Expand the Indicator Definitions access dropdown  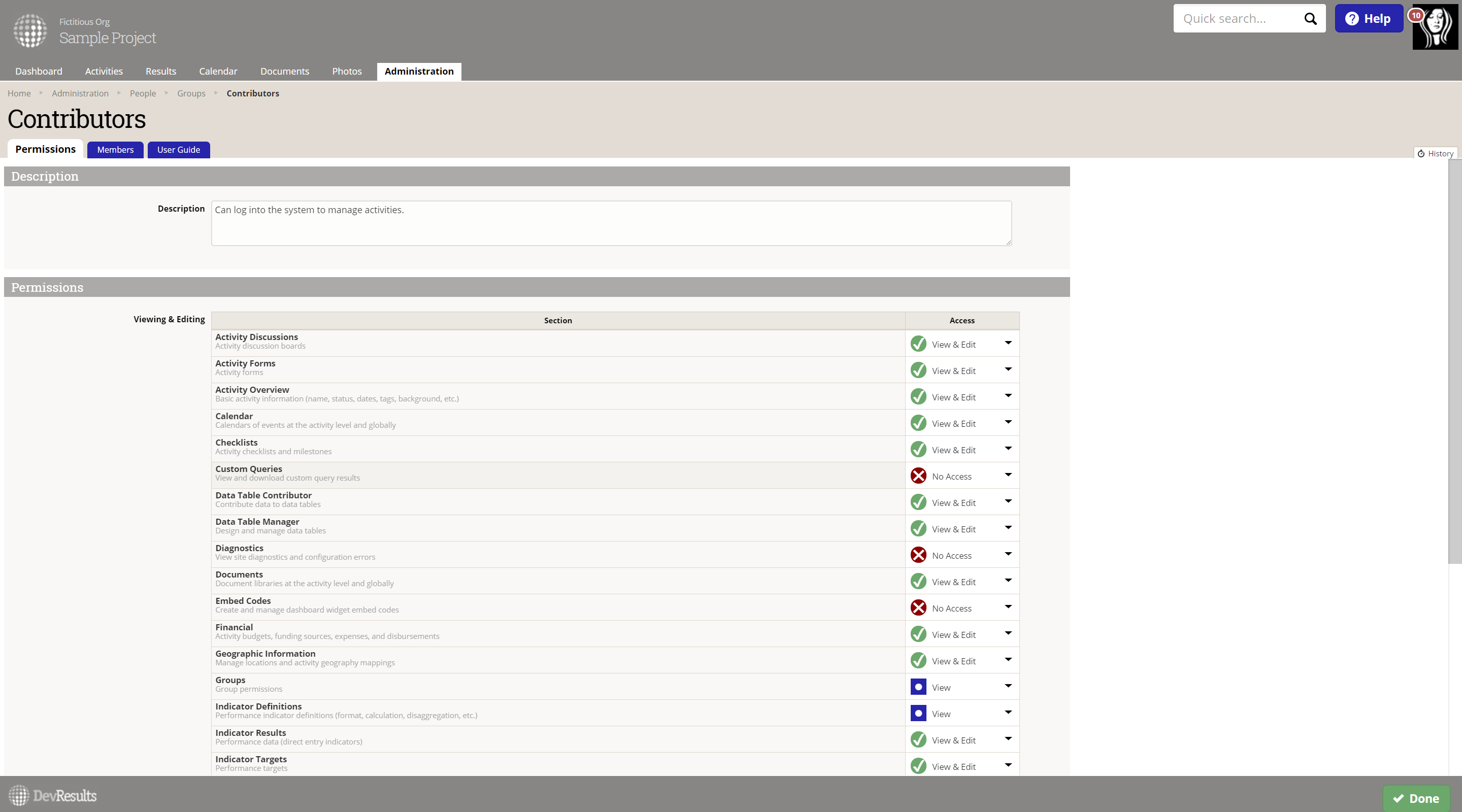pos(1008,712)
